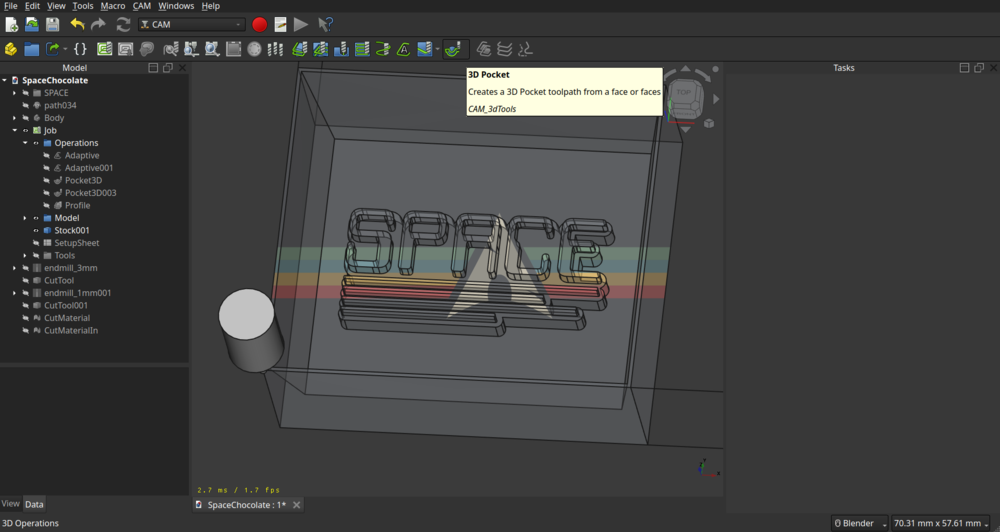The height and width of the screenshot is (532, 1000).
Task: Click the Drilling operation icon
Action: [x=341, y=49]
